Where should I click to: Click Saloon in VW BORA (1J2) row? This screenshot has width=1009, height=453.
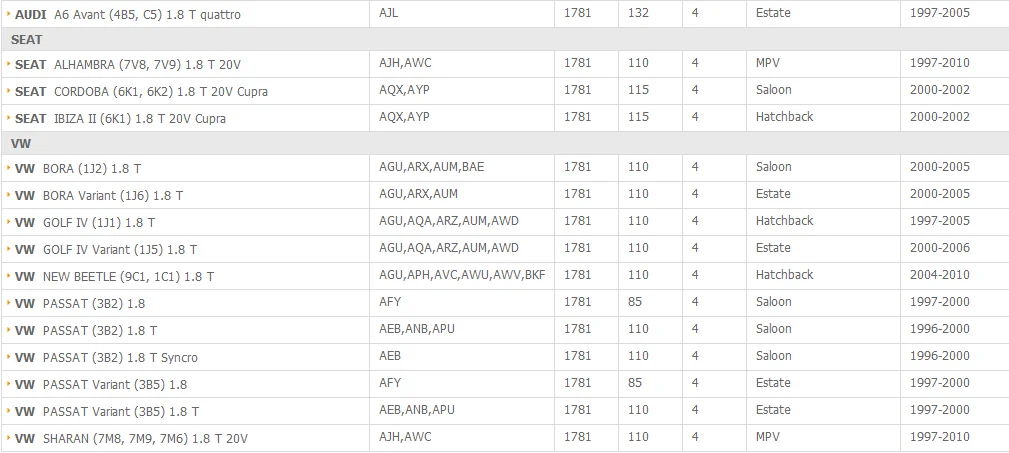[x=773, y=167]
